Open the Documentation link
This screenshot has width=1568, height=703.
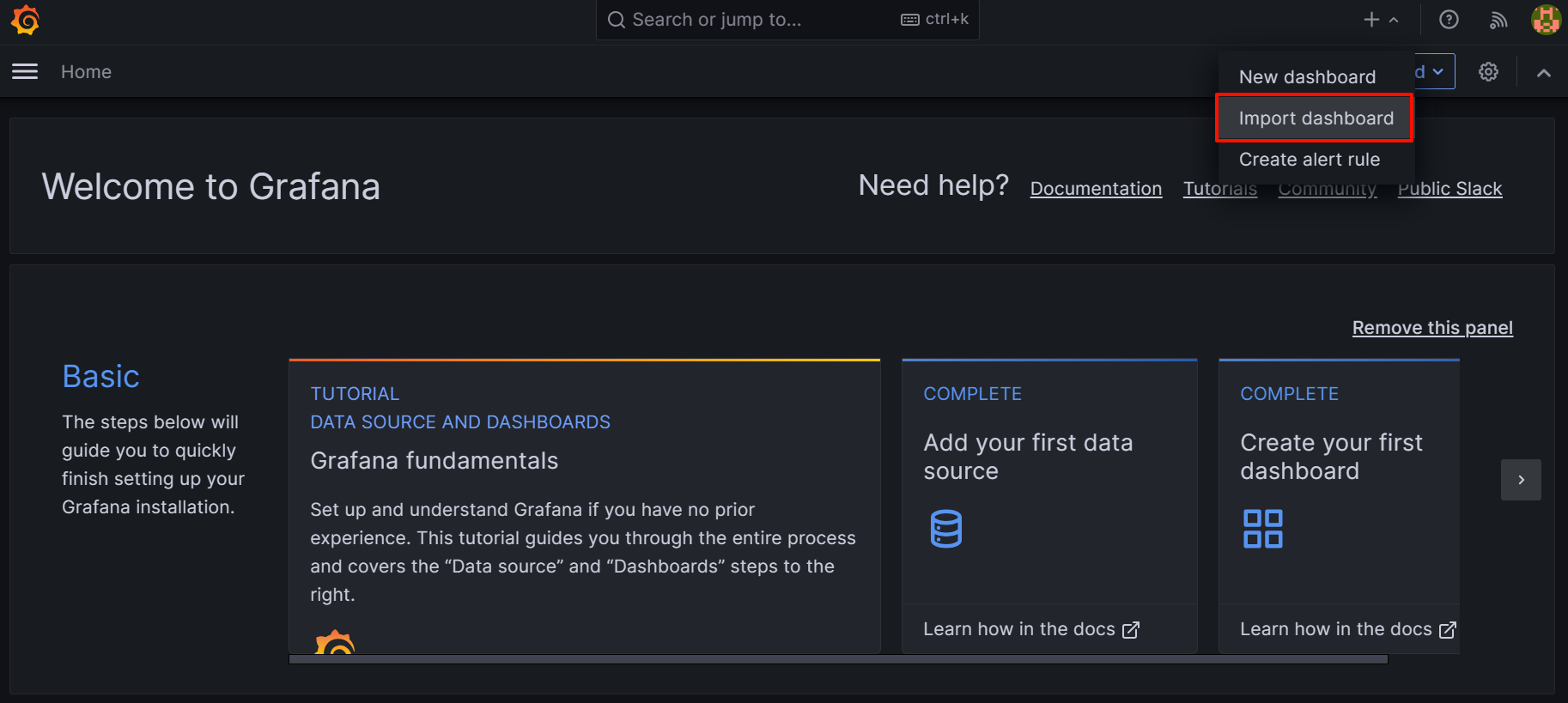pyautogui.click(x=1096, y=189)
